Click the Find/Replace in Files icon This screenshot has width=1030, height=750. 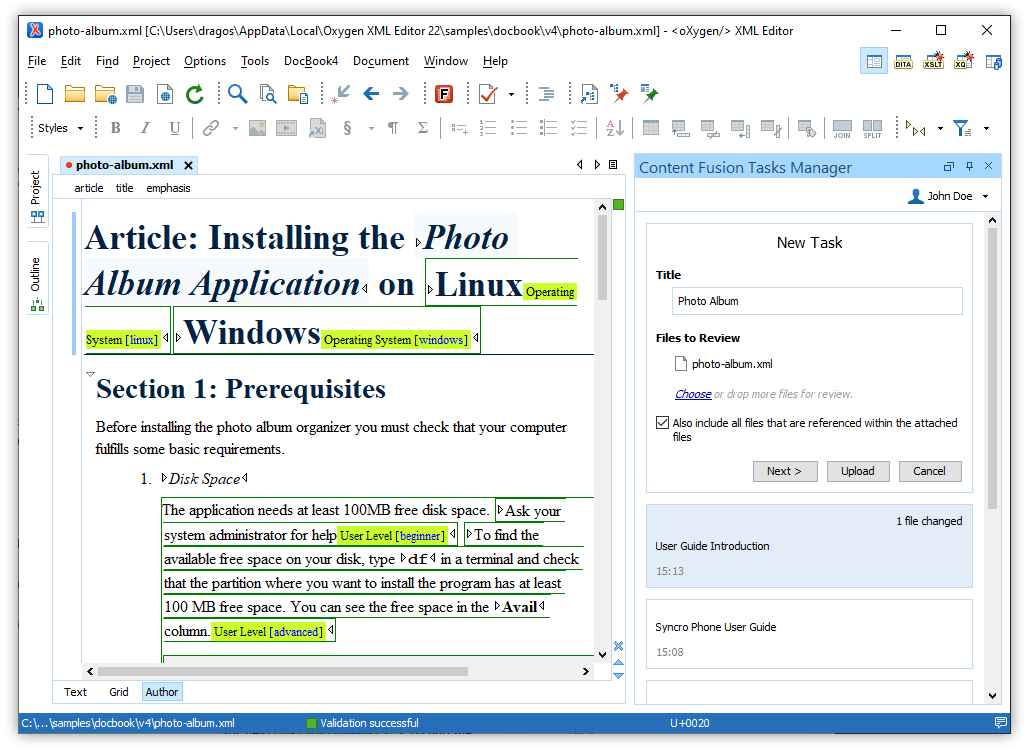pos(267,95)
